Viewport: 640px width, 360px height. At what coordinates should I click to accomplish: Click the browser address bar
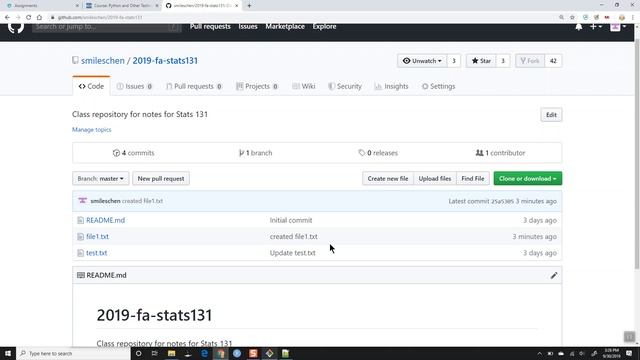pyautogui.click(x=302, y=17)
